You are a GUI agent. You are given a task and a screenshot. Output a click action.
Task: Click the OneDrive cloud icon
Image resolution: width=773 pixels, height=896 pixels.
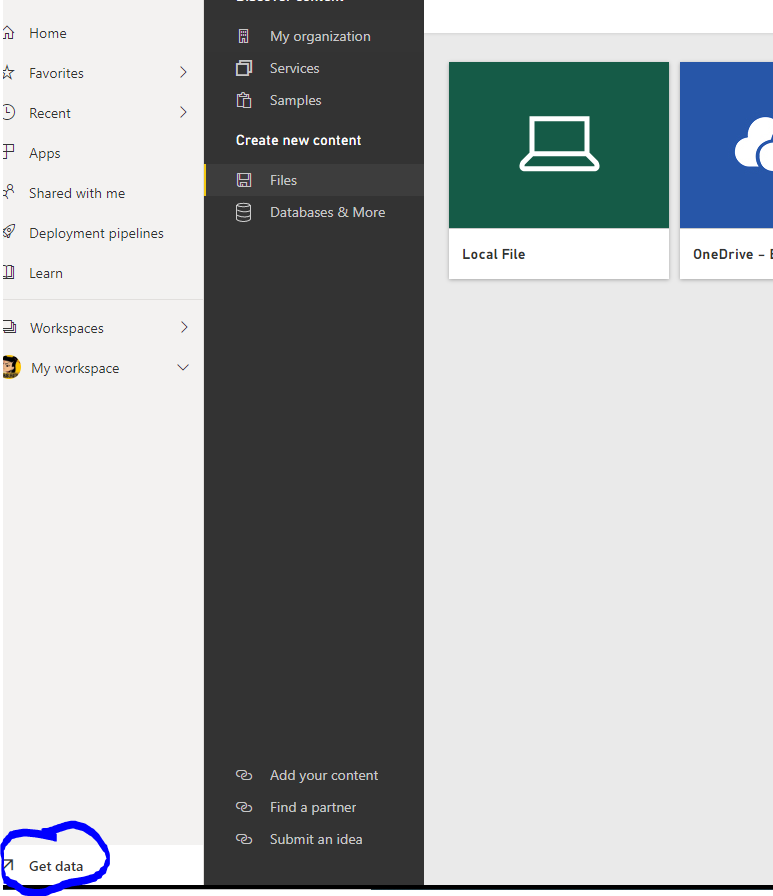pos(754,143)
